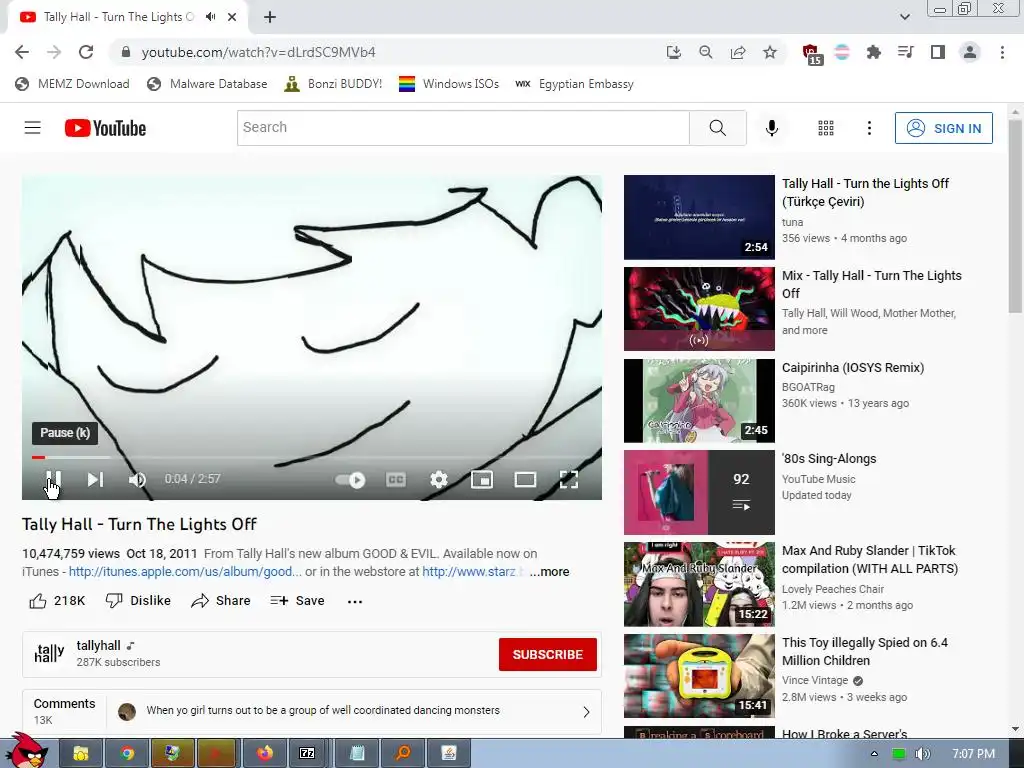Open tallyhall channel avatar
This screenshot has width=1024, height=768.
click(50, 653)
